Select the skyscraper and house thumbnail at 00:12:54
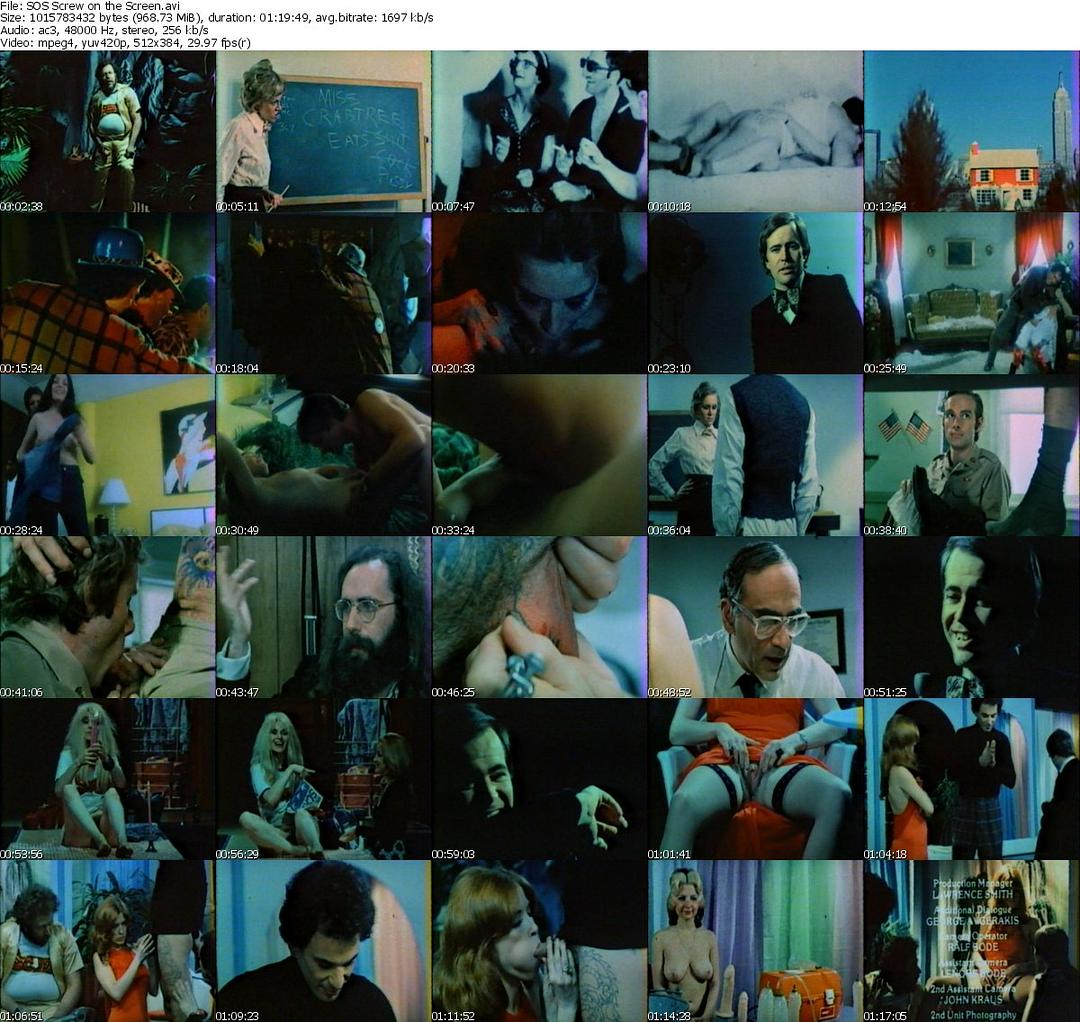1080x1022 pixels. tap(970, 131)
